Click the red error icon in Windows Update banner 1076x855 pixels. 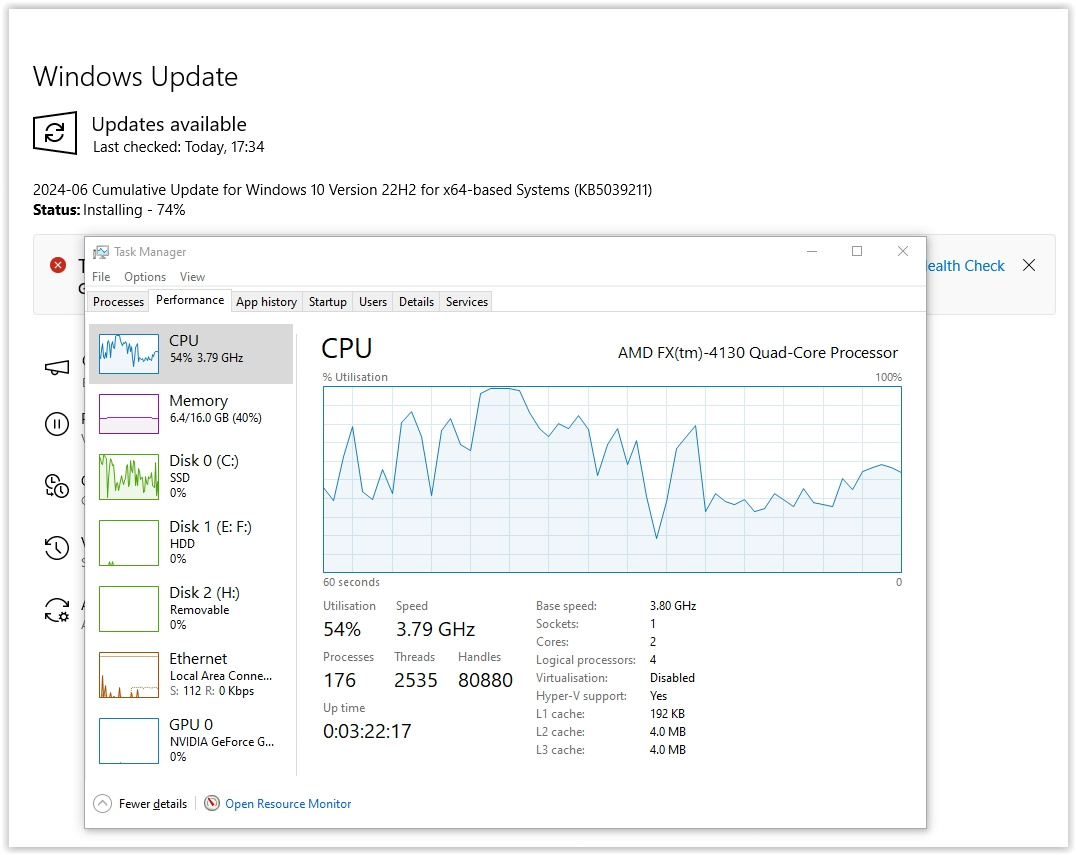point(58,265)
